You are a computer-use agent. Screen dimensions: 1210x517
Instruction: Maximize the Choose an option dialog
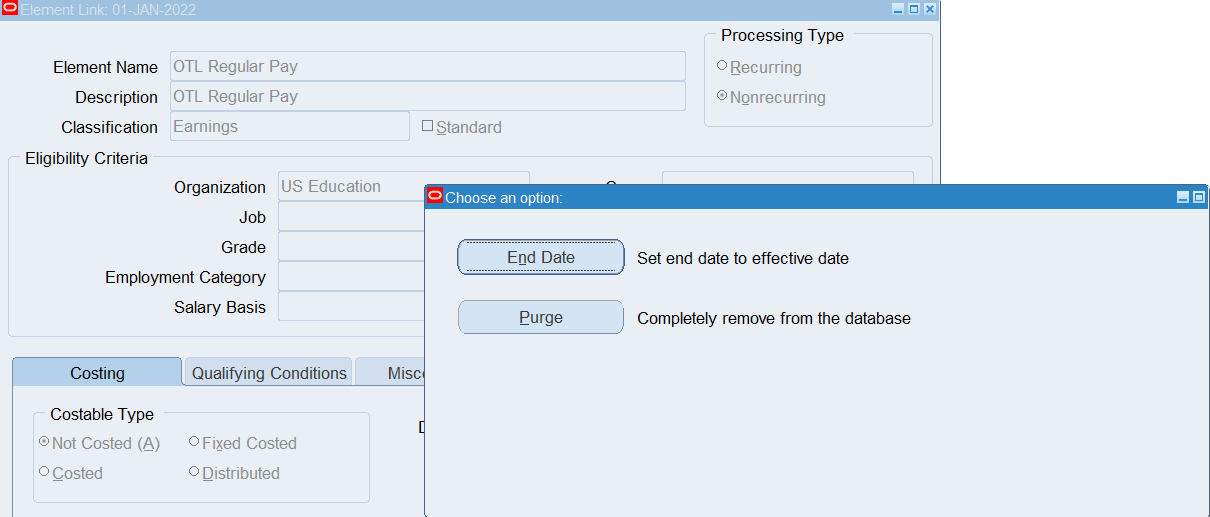click(x=1199, y=198)
